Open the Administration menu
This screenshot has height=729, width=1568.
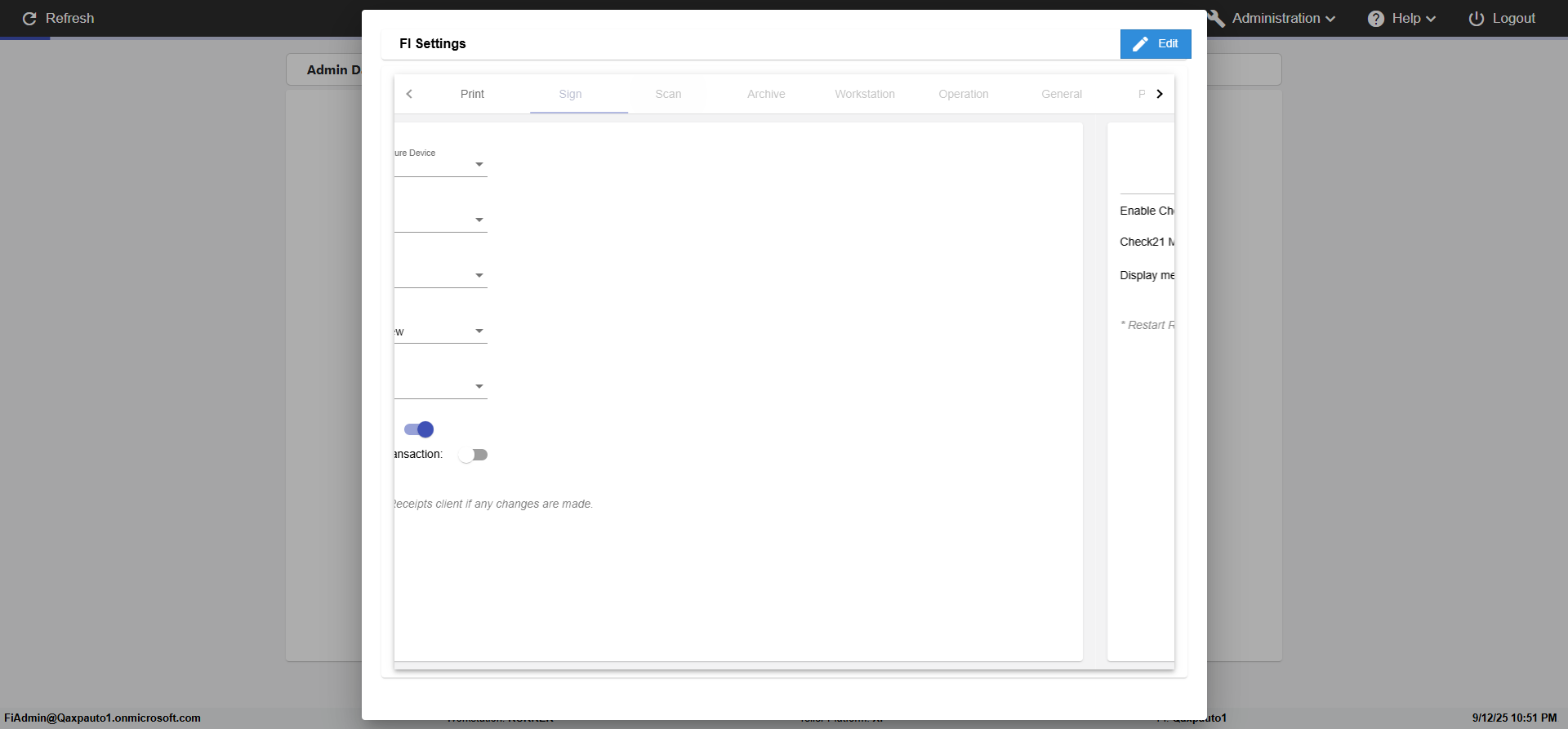coord(1283,18)
